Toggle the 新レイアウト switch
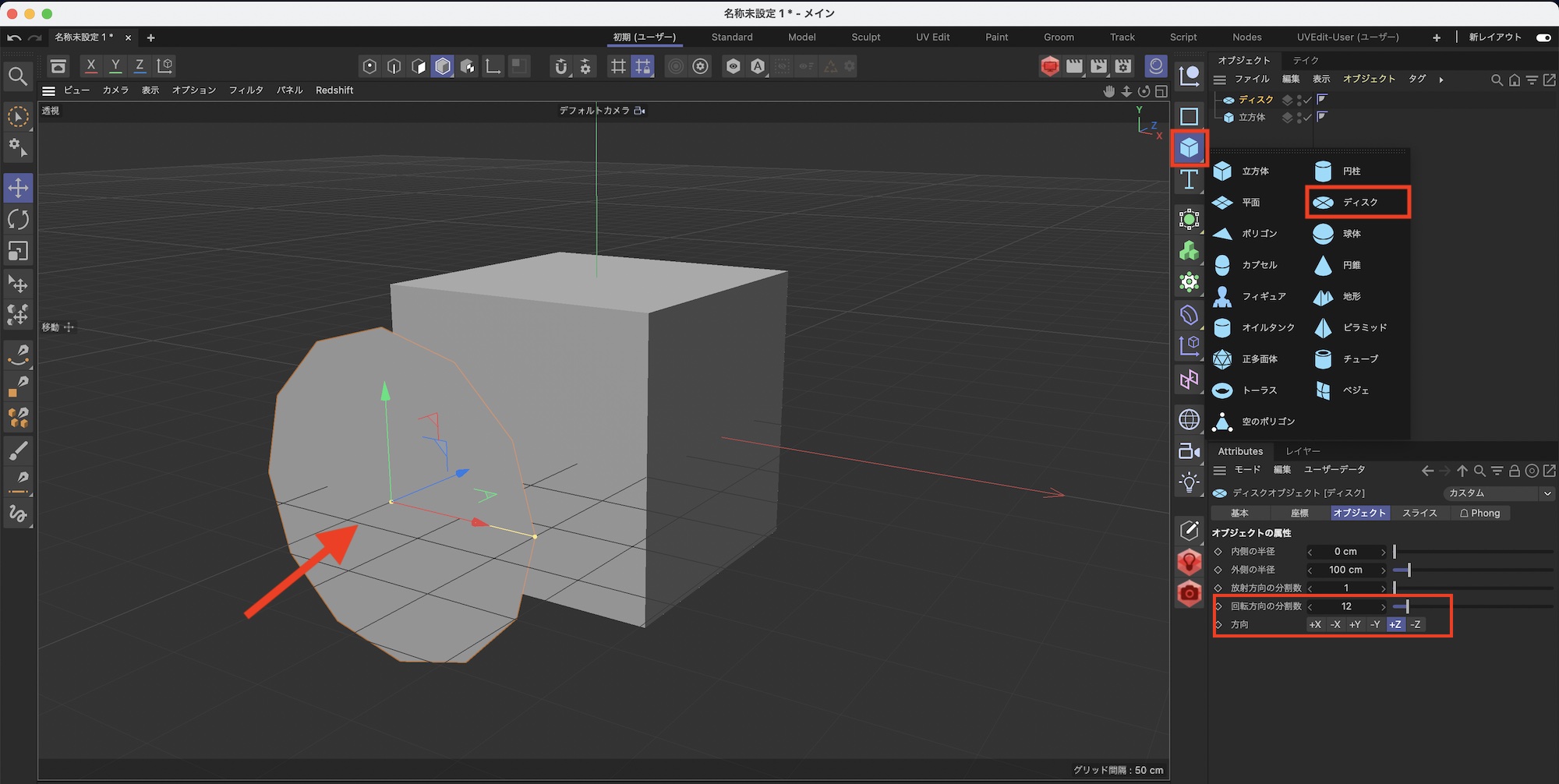This screenshot has height=784, width=1559. click(x=1543, y=37)
